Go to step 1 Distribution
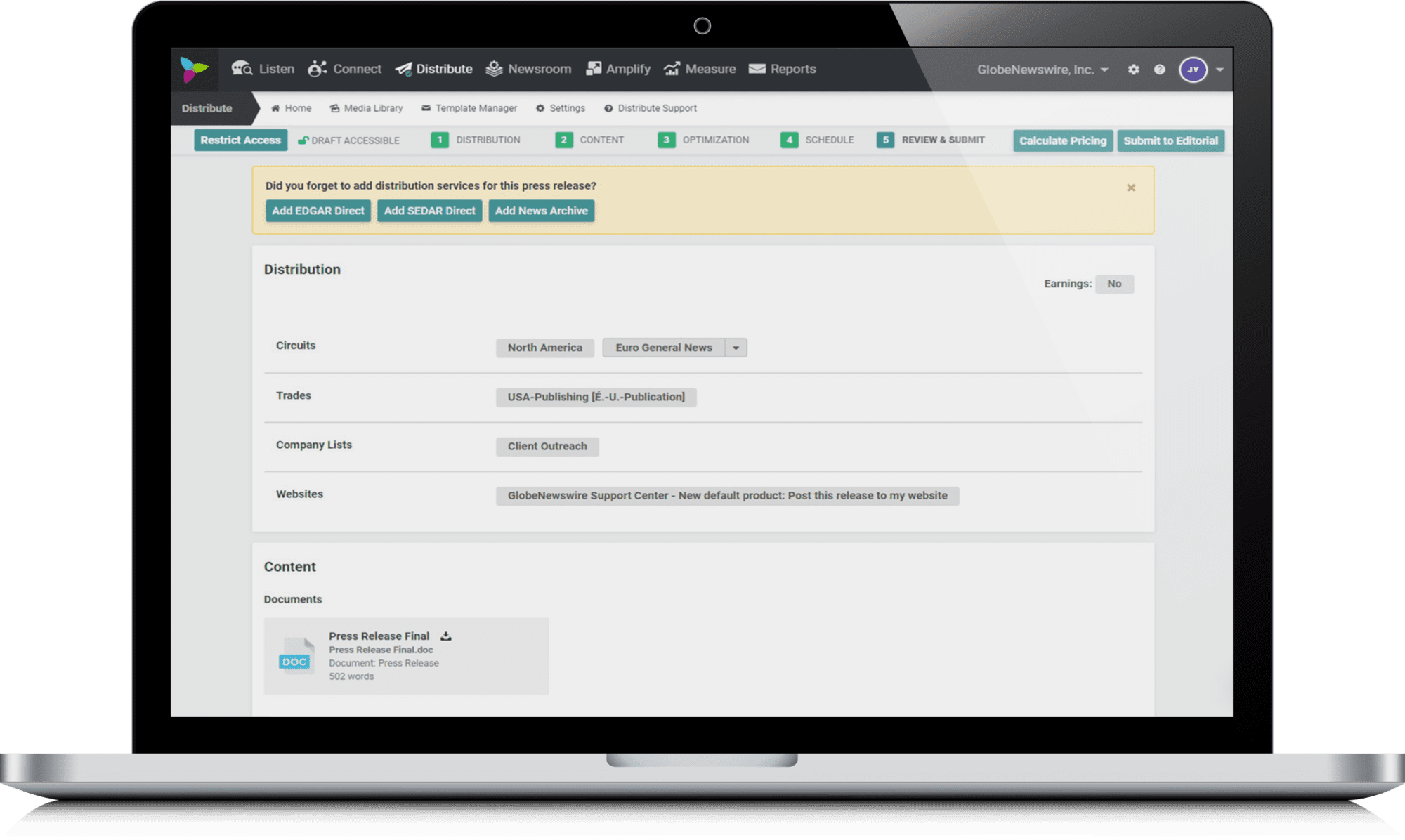 (x=476, y=140)
